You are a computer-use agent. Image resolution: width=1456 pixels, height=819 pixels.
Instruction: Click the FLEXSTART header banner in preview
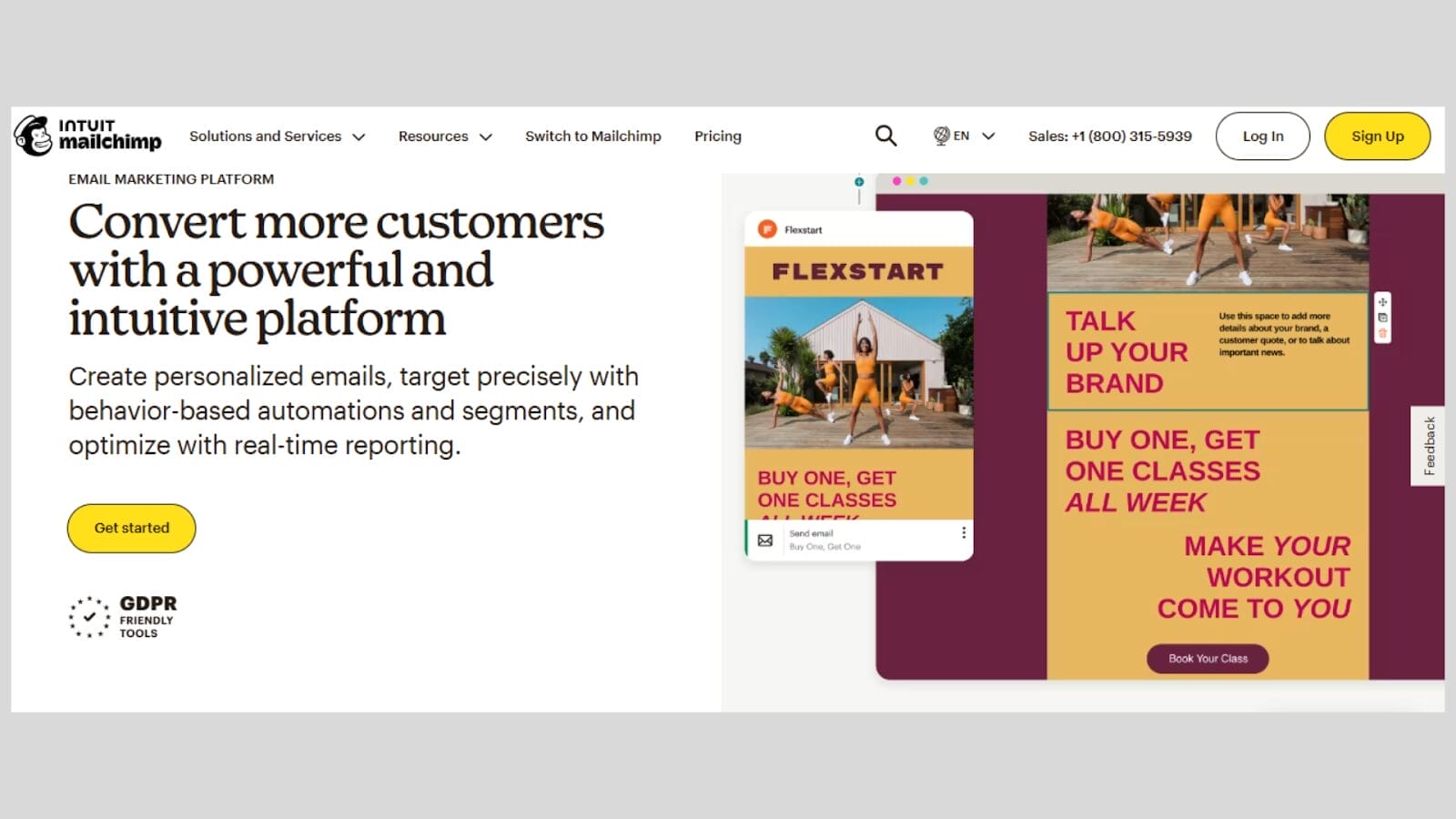point(859,271)
